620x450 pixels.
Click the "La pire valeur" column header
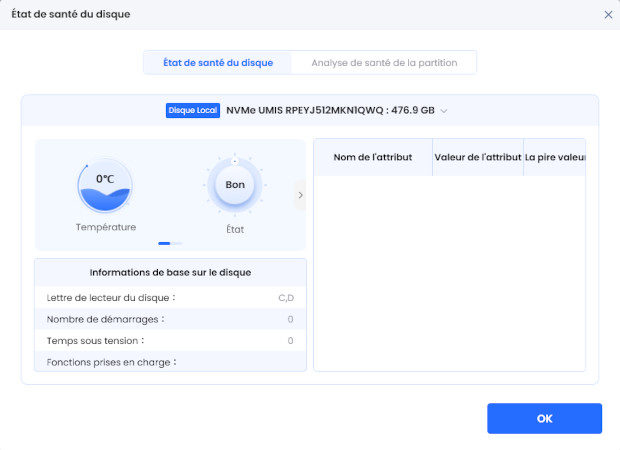tap(555, 157)
